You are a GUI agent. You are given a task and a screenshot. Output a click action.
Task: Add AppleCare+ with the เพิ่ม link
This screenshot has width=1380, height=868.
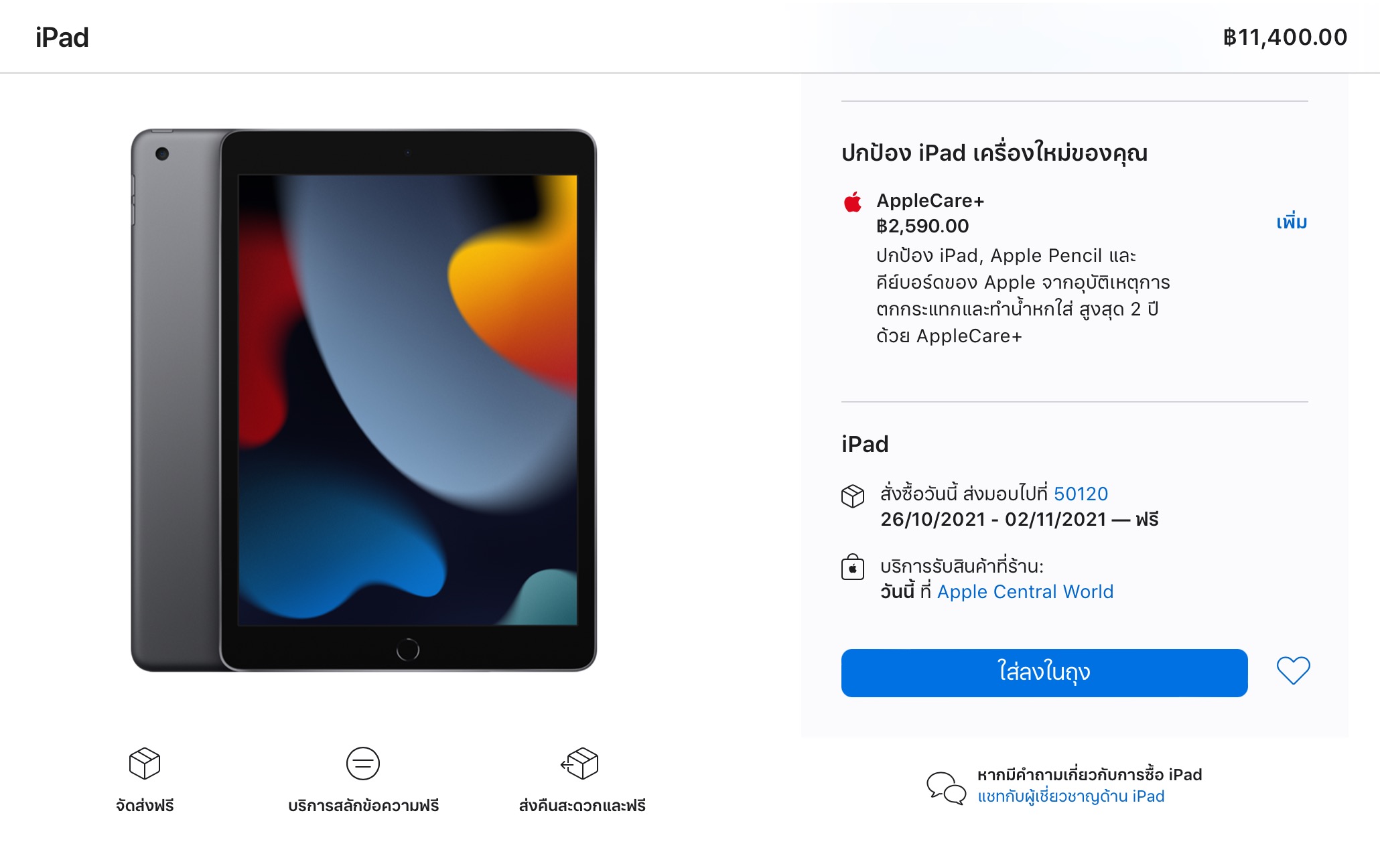coord(1292,222)
